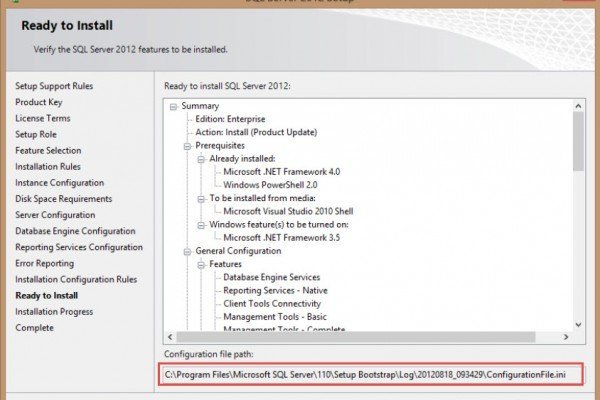Select Microsoft .NET Framework 4.0 row
Screen dimensions: 600x400
click(x=282, y=171)
